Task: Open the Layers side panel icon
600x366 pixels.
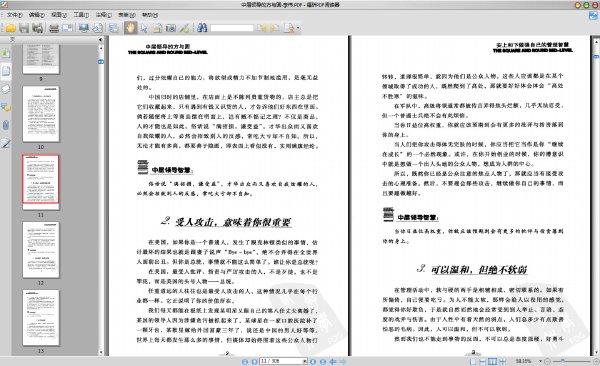Action: [x=6, y=89]
